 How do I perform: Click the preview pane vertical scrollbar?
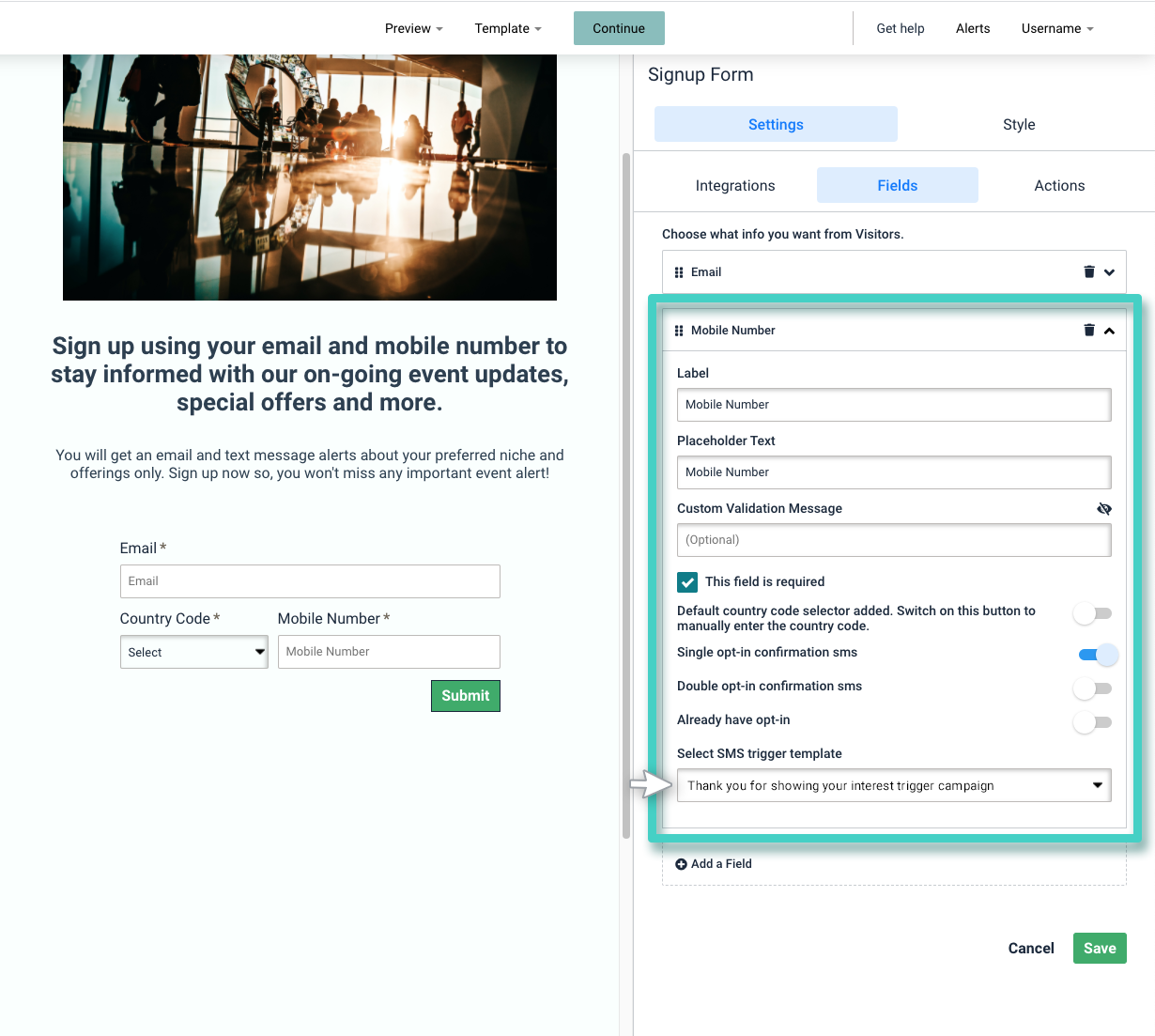[626, 495]
